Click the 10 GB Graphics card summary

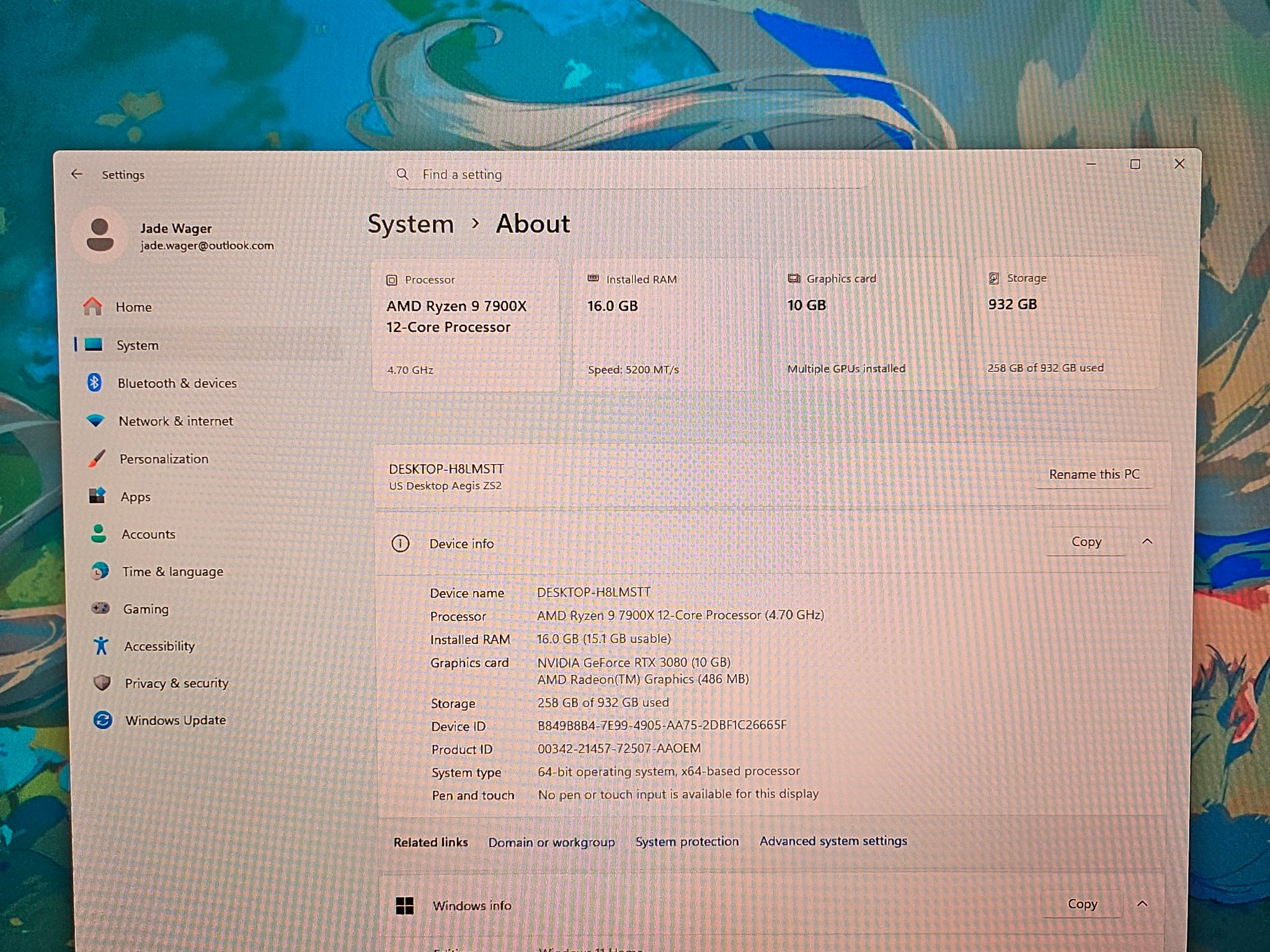pos(866,324)
